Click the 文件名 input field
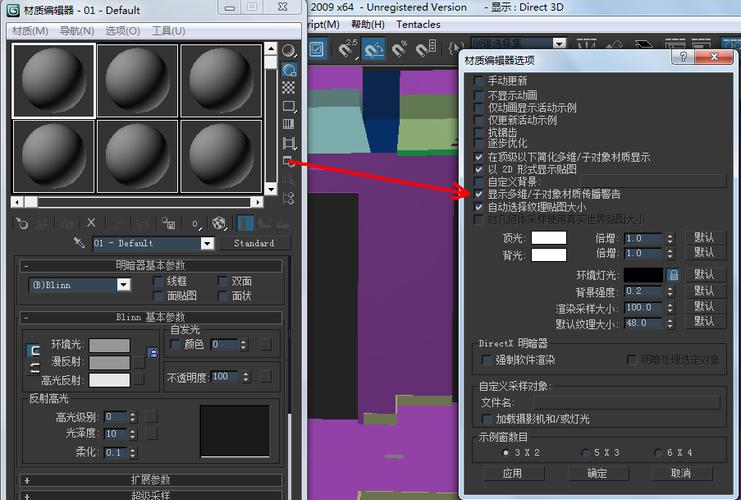Image resolution: width=741 pixels, height=500 pixels. click(627, 402)
